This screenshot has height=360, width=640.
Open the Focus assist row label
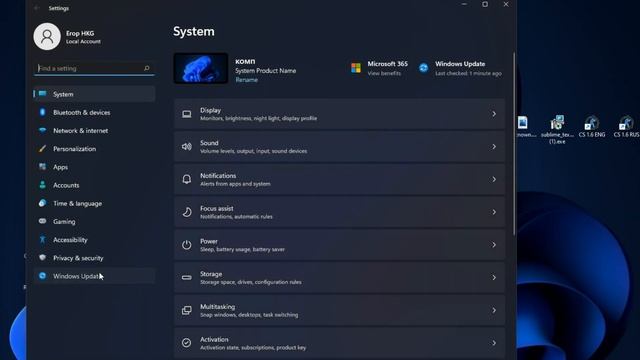click(217, 208)
